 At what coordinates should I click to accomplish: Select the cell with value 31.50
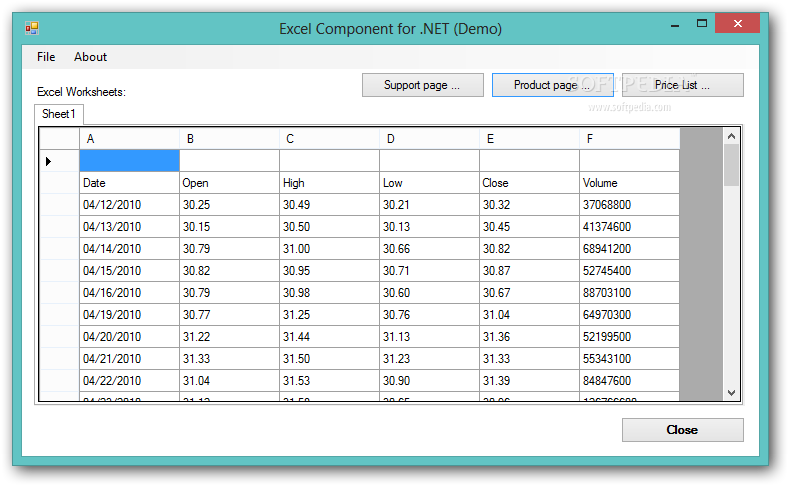330,359
